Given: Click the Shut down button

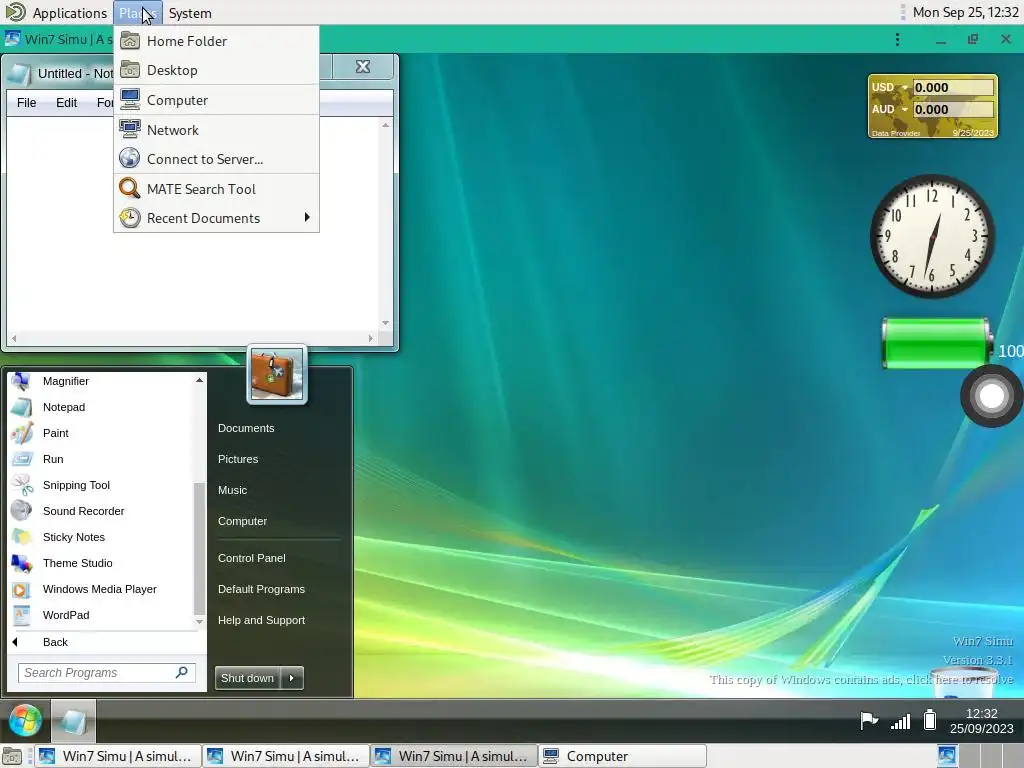Looking at the screenshot, I should [247, 678].
